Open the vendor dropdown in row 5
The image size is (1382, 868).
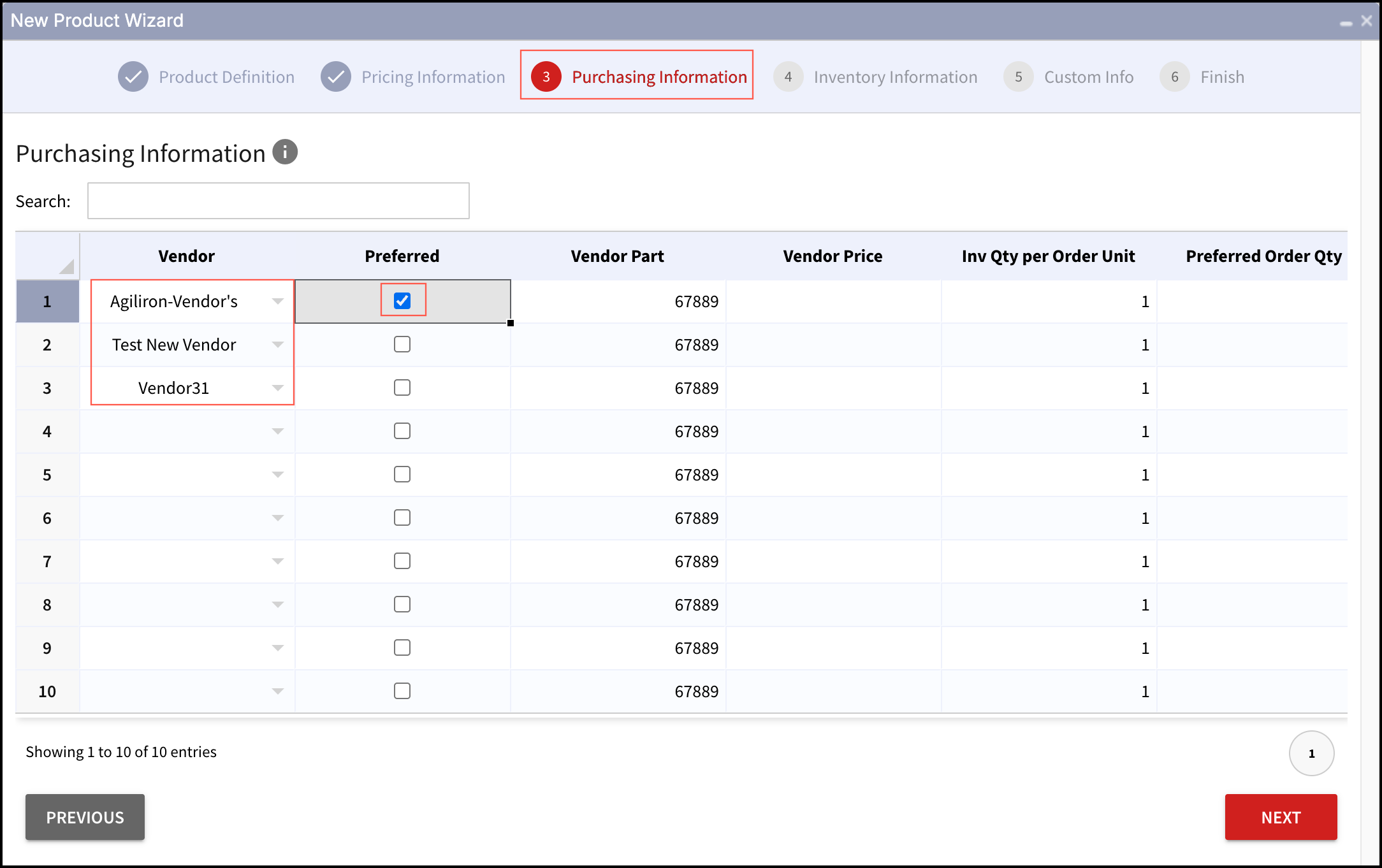[277, 475]
